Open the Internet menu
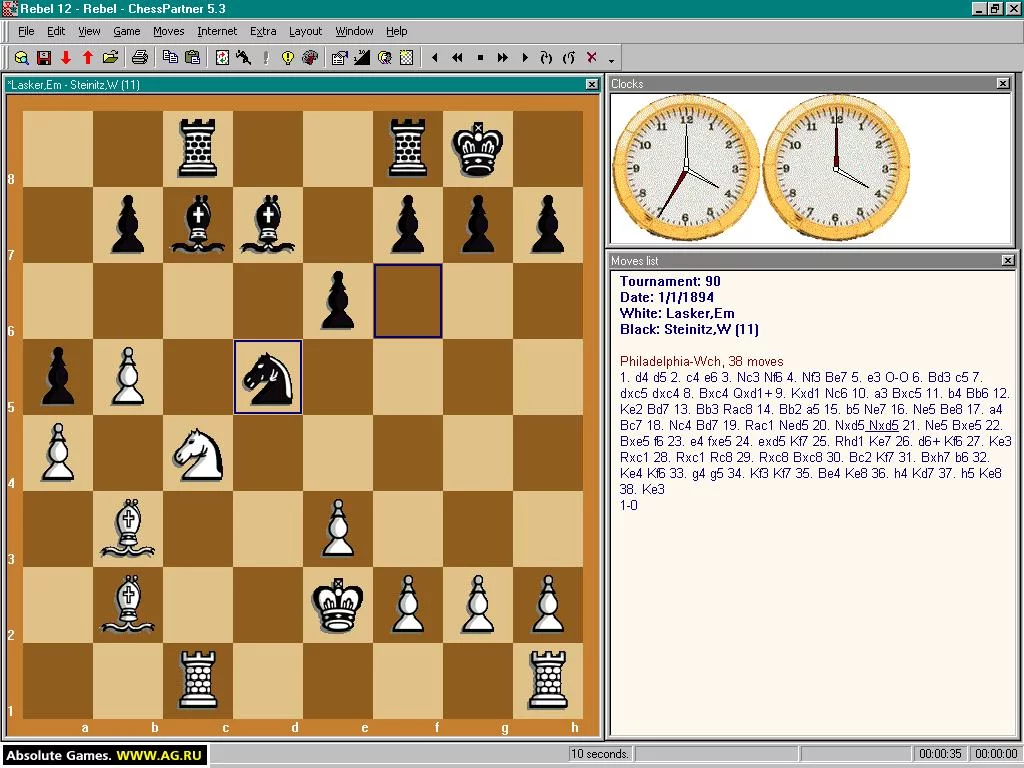Screen dimensions: 1024x768 pos(217,31)
